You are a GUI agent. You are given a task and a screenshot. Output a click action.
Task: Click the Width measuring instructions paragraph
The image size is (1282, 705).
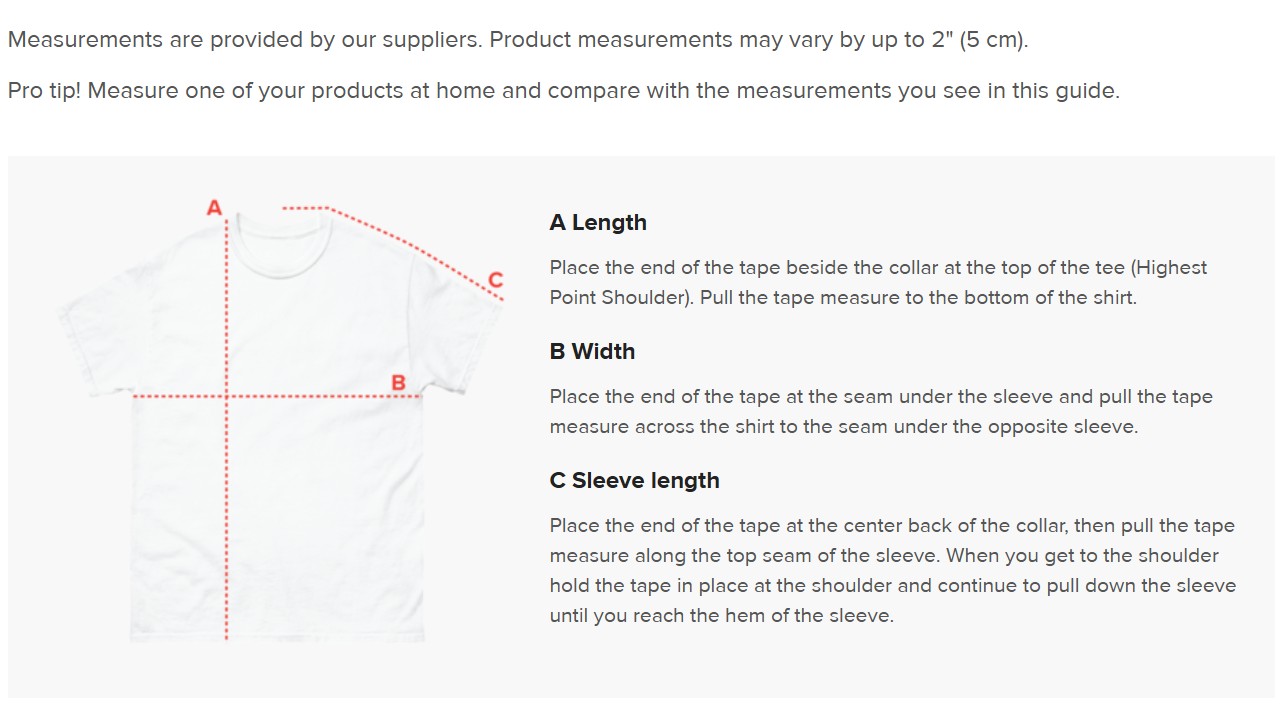880,412
